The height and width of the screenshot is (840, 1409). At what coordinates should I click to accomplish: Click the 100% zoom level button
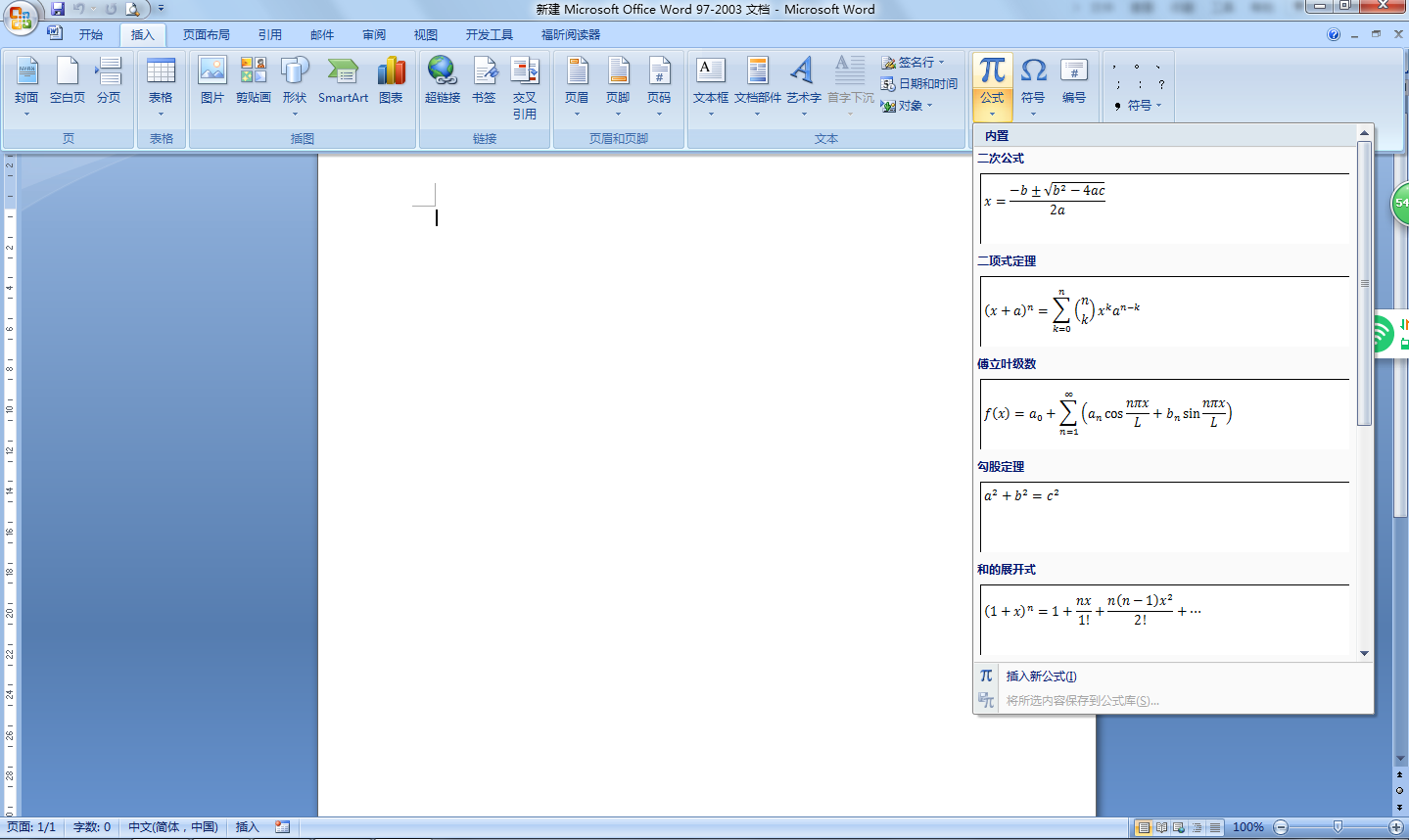coord(1248,827)
